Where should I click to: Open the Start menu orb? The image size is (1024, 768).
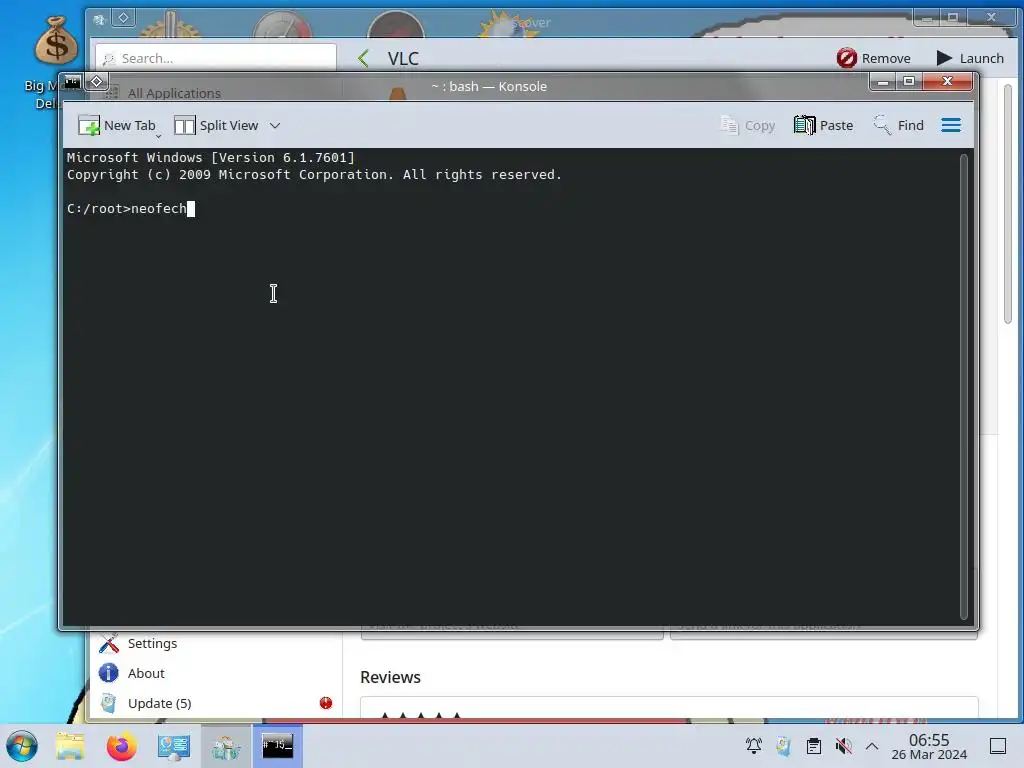22,746
